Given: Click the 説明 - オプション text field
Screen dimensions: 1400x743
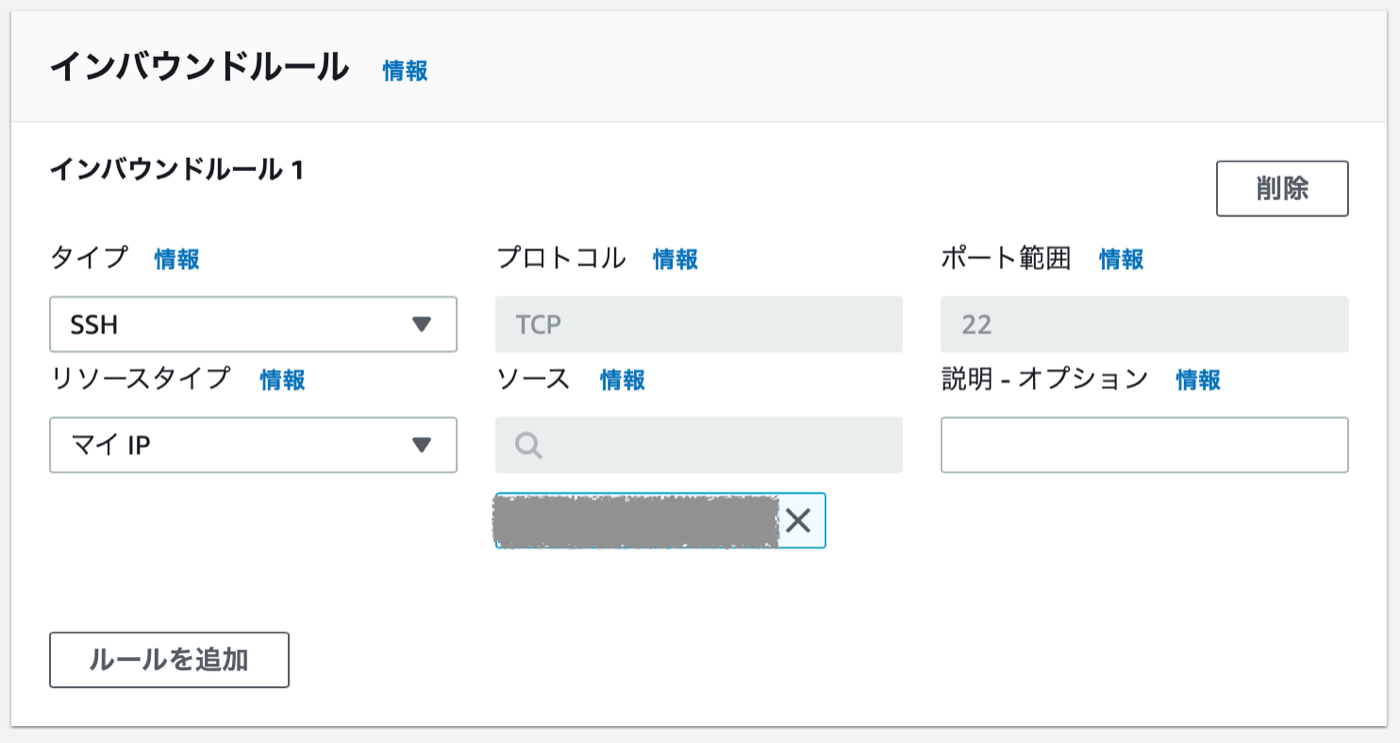Looking at the screenshot, I should click(1144, 445).
